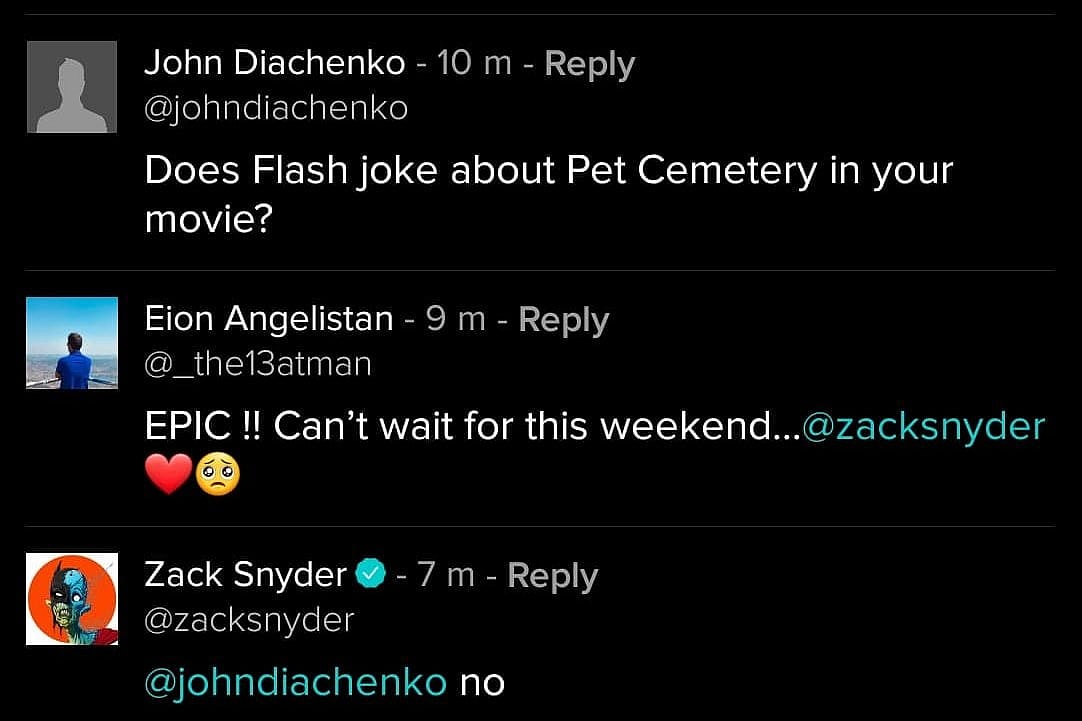The image size is (1082, 721).
Task: Open the Eion Angelistan display name
Action: tap(269, 320)
